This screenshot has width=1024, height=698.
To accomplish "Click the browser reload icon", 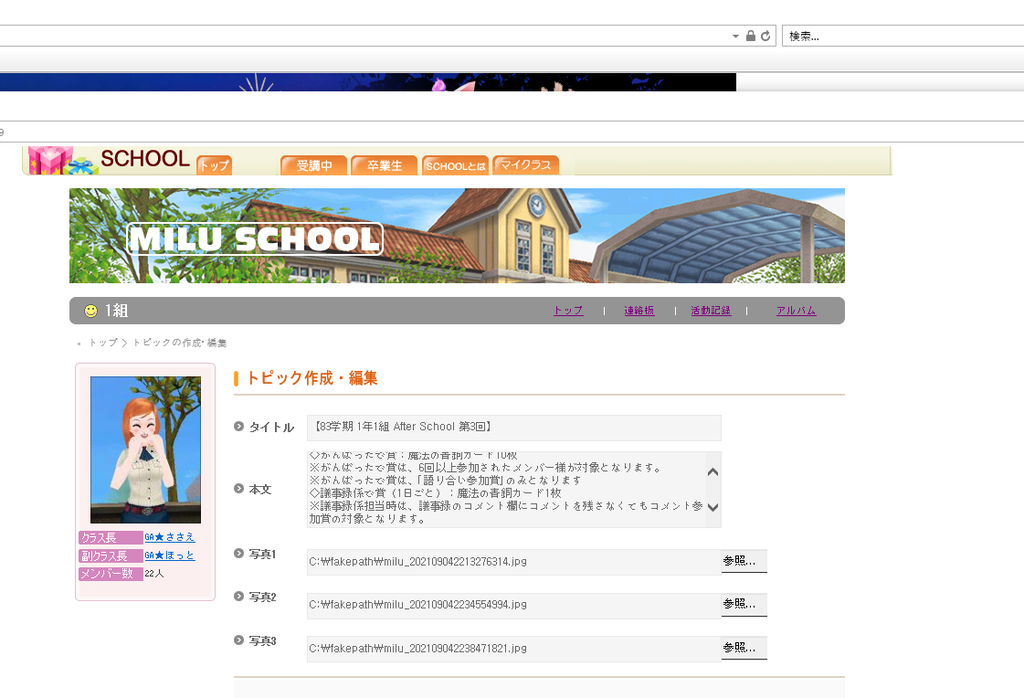I will click(x=765, y=36).
